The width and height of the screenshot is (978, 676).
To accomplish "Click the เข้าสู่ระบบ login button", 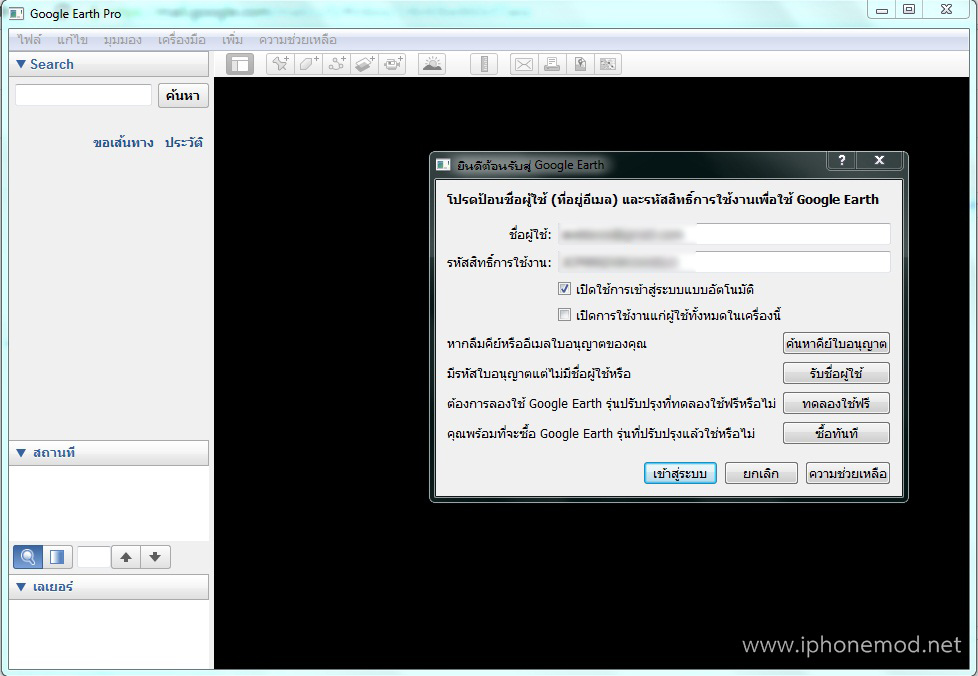I will tap(680, 473).
